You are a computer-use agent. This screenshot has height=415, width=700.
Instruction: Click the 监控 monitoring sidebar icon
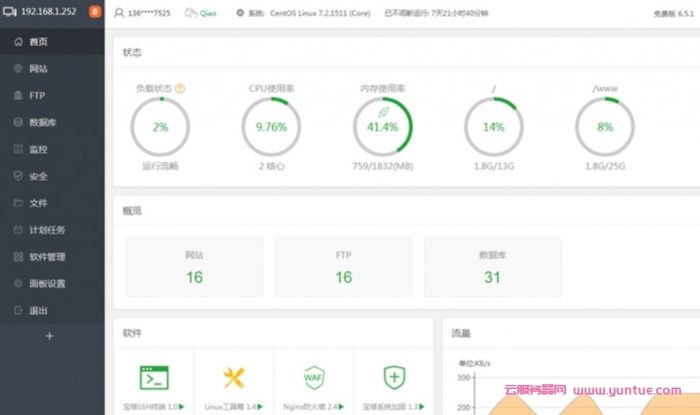(18, 150)
